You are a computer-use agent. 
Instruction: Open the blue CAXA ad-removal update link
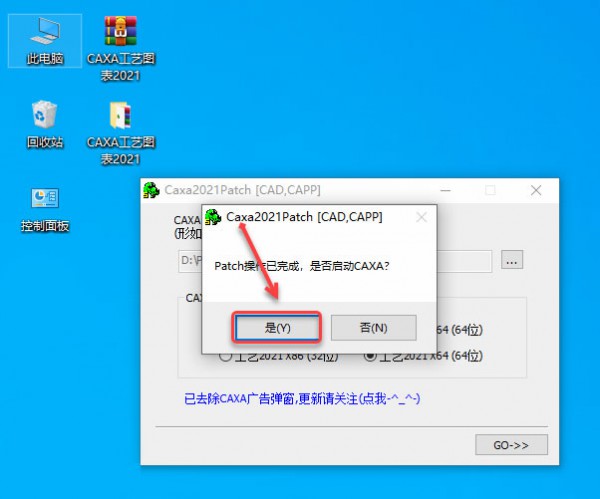302,399
